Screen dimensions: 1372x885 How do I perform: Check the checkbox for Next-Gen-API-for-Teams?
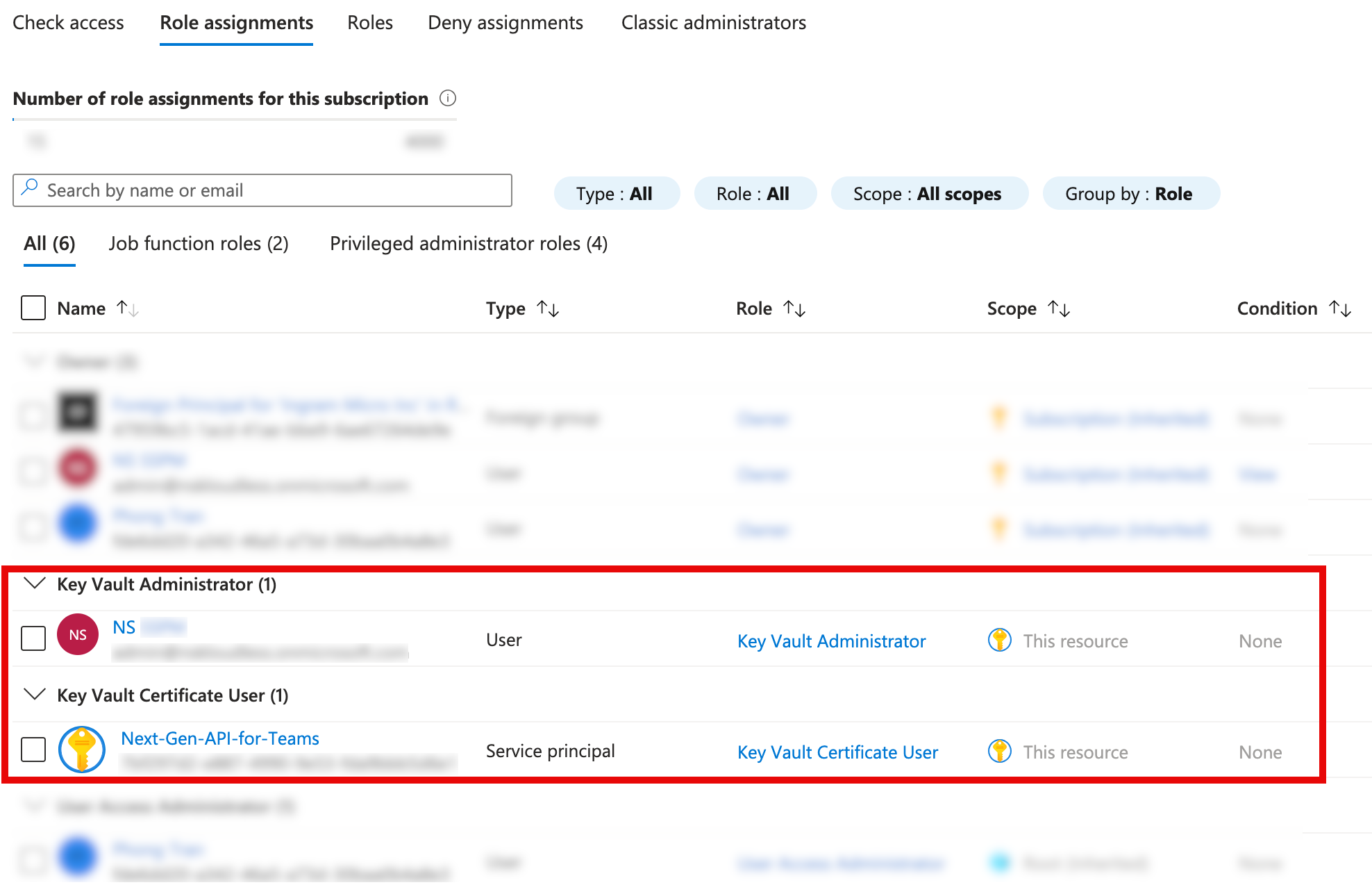(33, 750)
